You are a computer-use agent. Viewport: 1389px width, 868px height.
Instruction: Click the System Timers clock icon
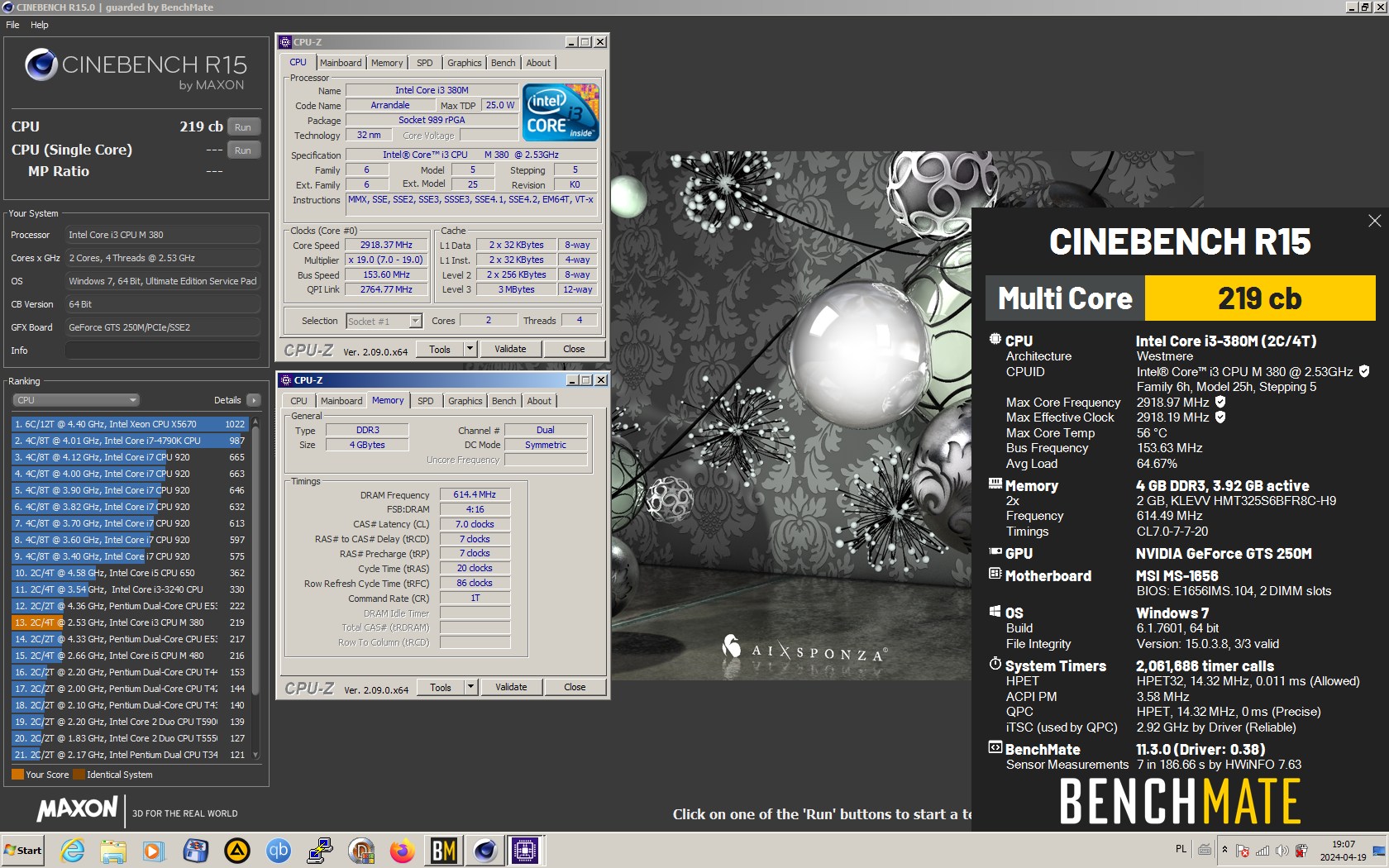pos(995,664)
